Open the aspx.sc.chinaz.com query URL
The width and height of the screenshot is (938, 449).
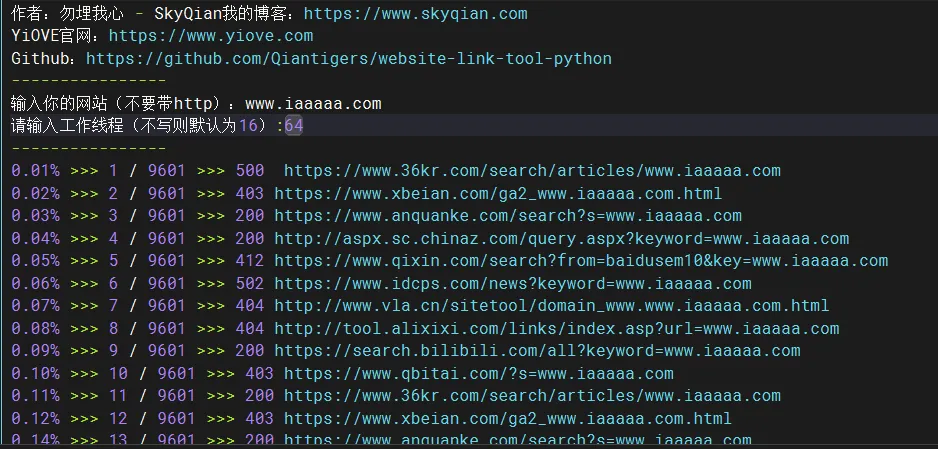[x=561, y=238]
